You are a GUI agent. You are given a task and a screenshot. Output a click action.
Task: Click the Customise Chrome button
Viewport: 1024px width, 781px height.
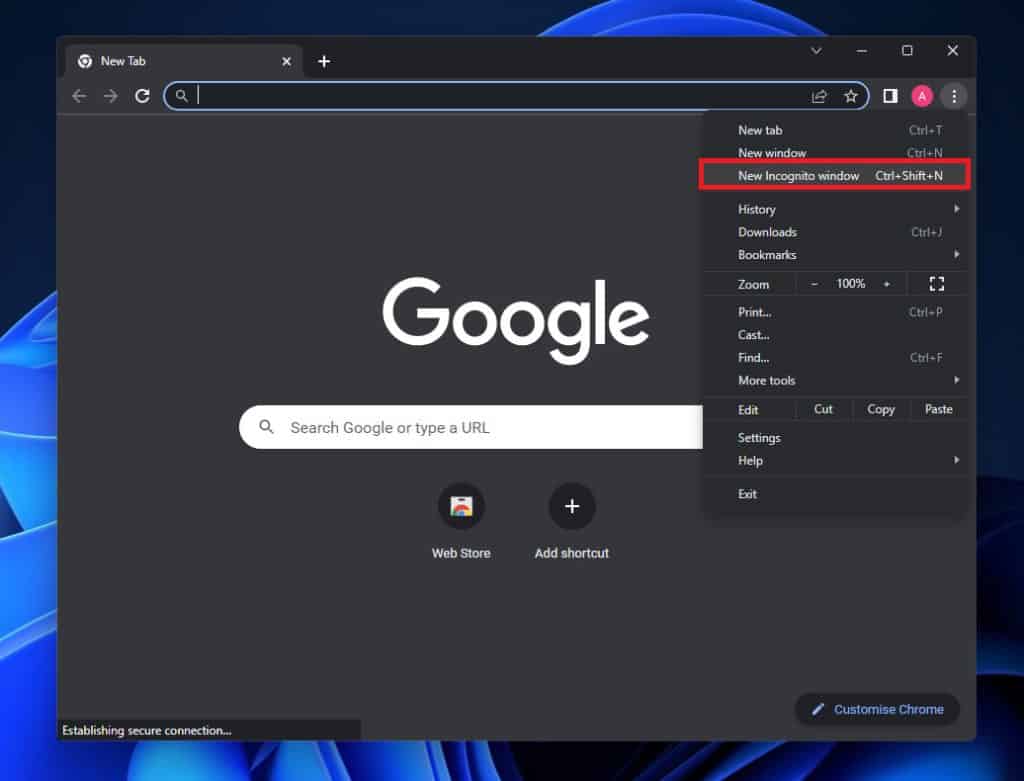pyautogui.click(x=877, y=709)
